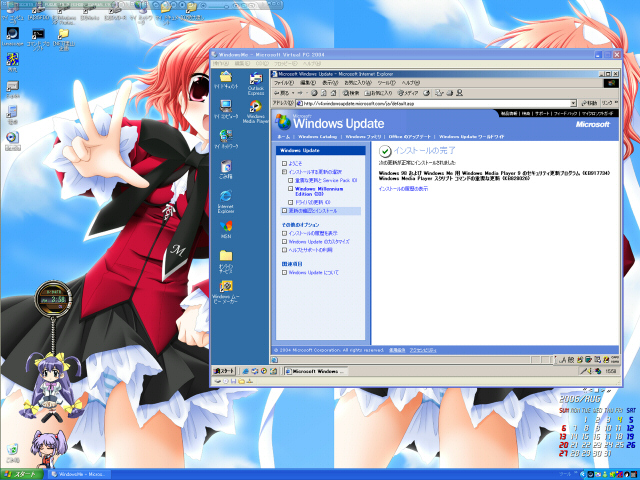Open the File menu in Internet Explorer
Viewport: 640px width, 480px height.
coord(283,82)
